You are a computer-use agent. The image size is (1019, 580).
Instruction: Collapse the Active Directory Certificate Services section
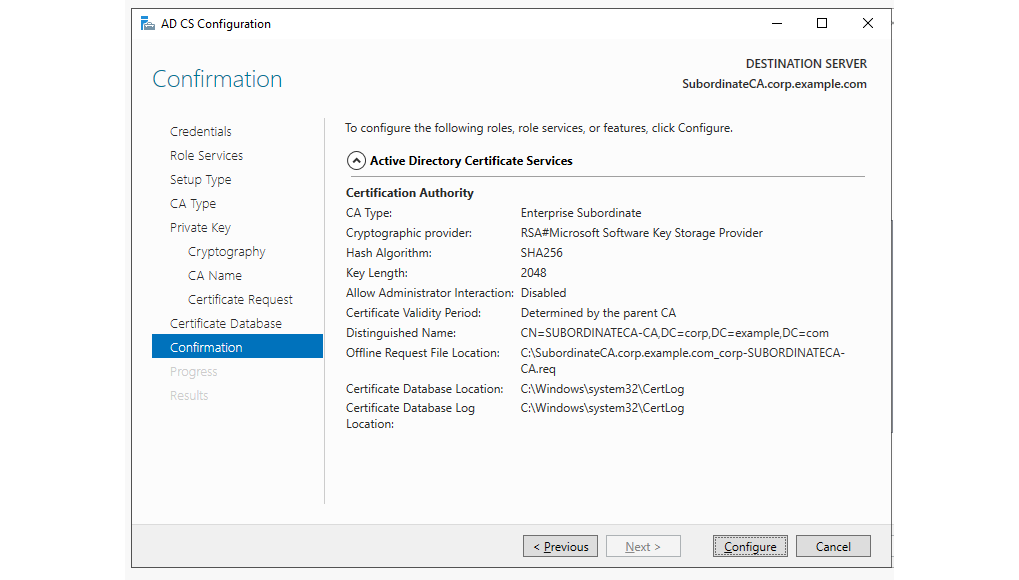(356, 160)
